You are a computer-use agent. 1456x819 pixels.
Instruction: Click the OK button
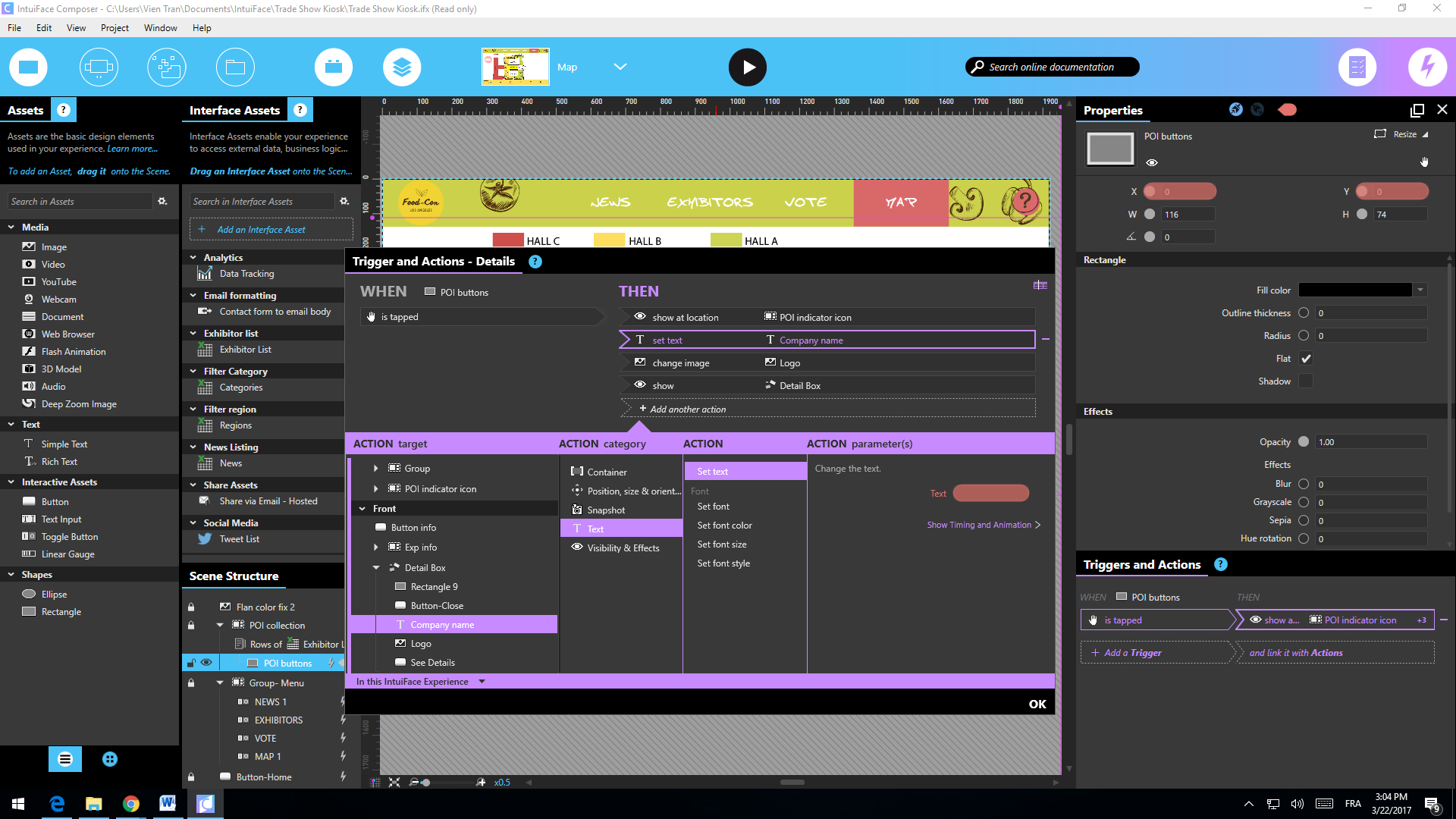(1037, 704)
